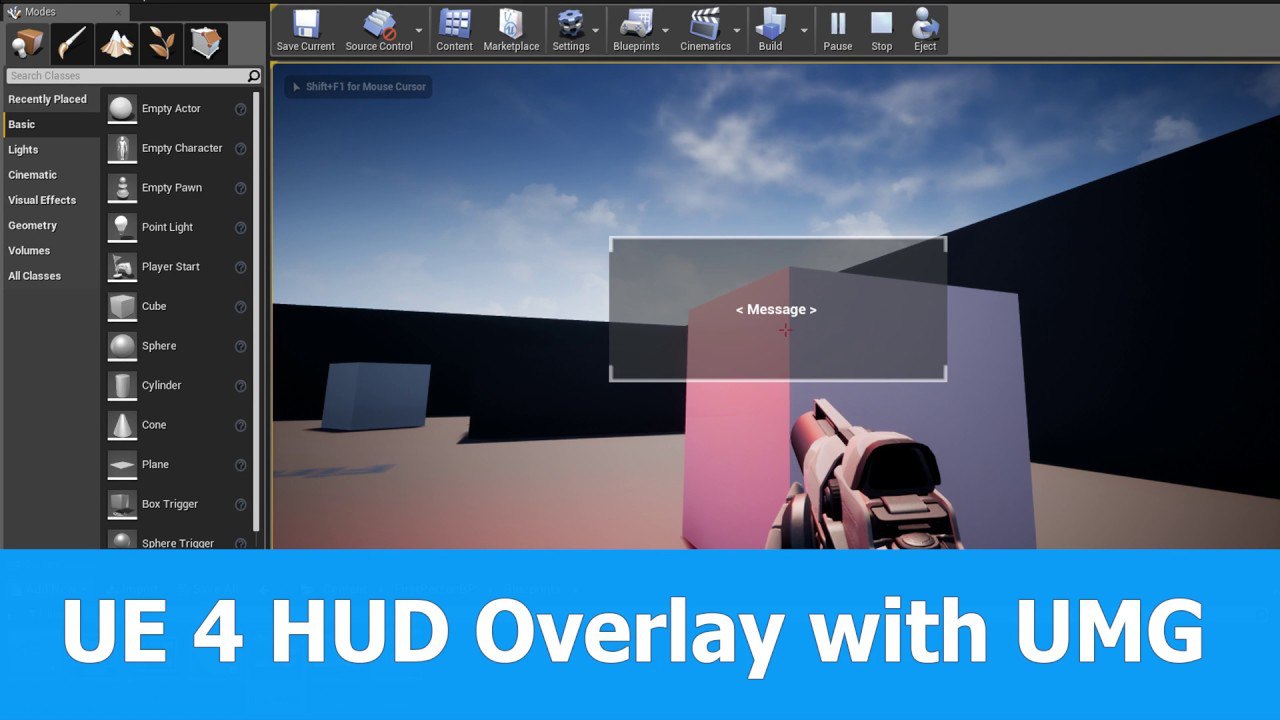Expand the Settings dropdown arrow
The image size is (1280, 720).
click(x=596, y=31)
